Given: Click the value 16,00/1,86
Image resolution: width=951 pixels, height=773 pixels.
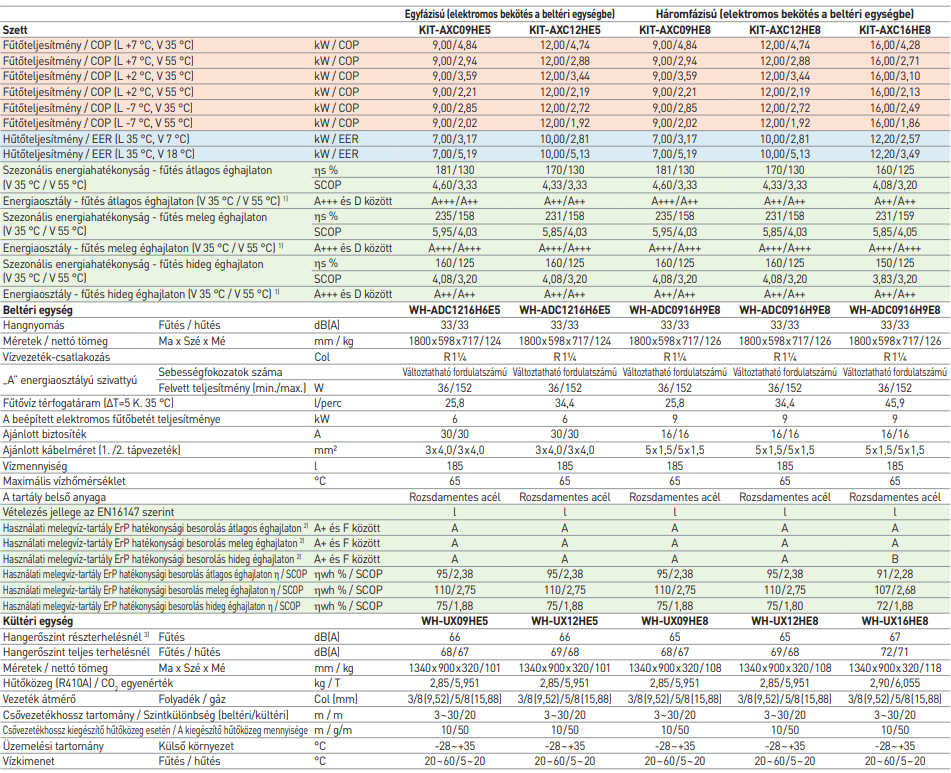Looking at the screenshot, I should (895, 123).
